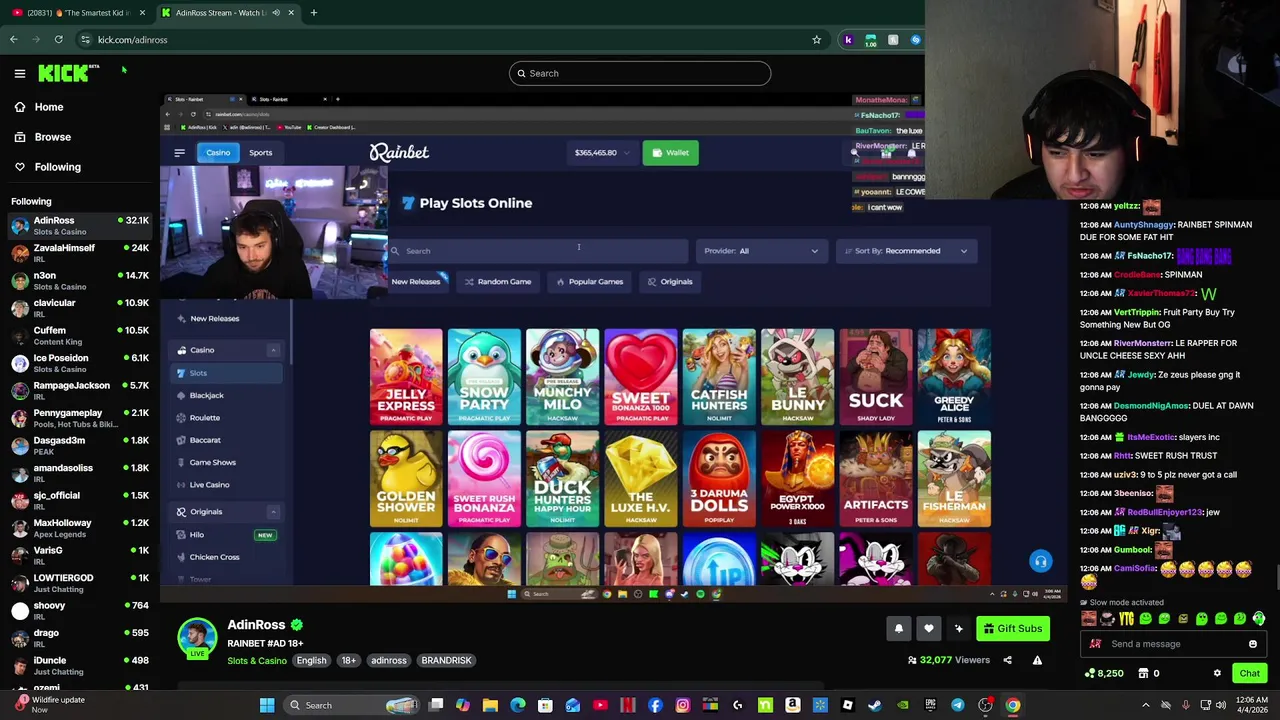This screenshot has height=720, width=1280.
Task: Reload the page in Chrome
Action: click(x=59, y=40)
